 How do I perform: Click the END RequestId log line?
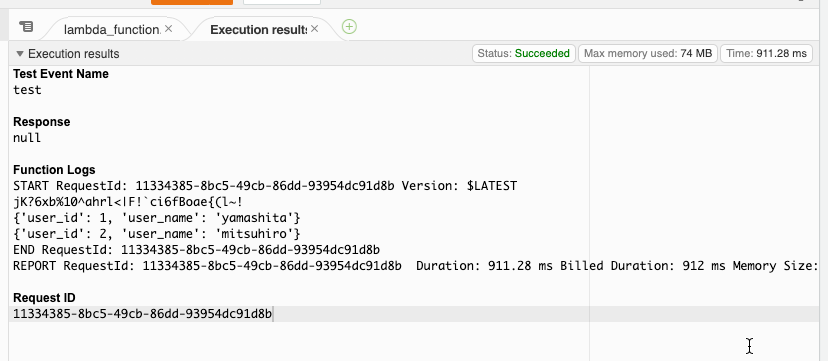point(196,250)
